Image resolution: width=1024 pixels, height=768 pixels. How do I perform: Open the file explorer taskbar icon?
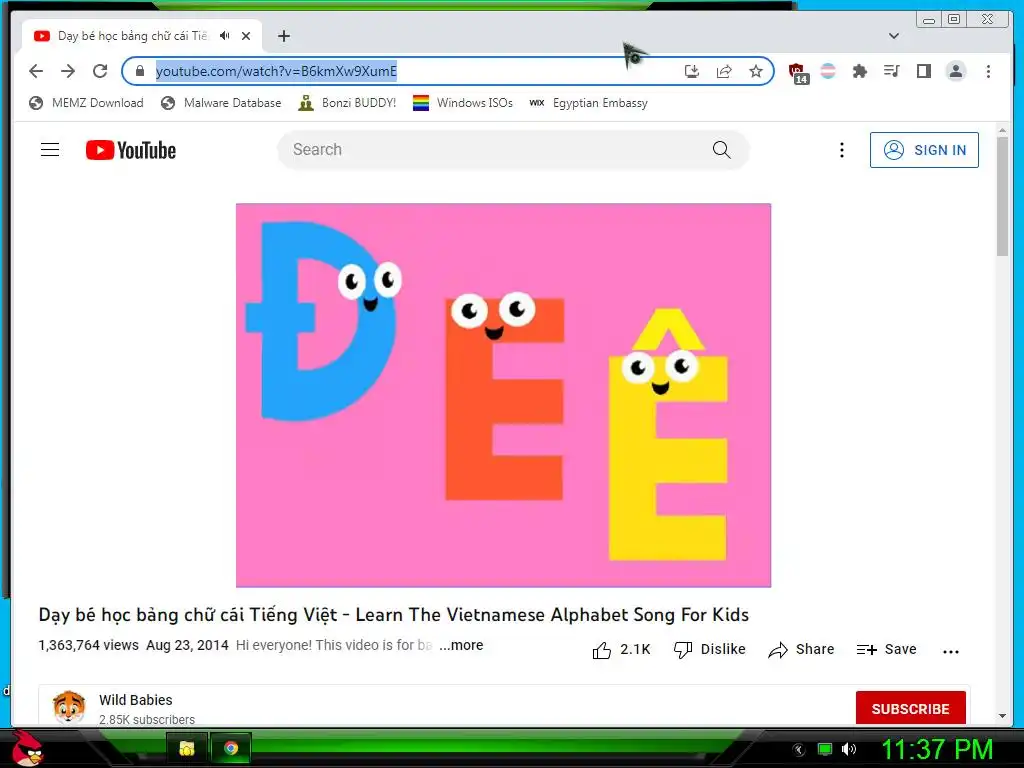pyautogui.click(x=187, y=748)
